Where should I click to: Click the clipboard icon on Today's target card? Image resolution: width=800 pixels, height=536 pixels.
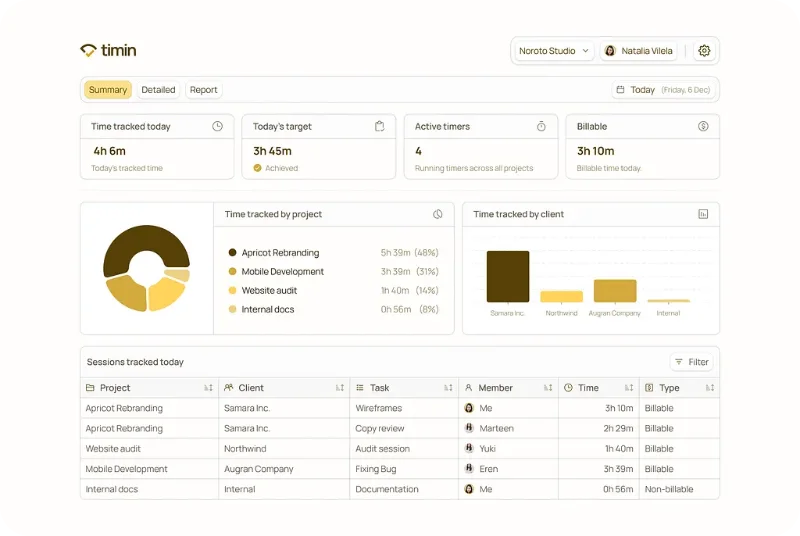pos(379,126)
